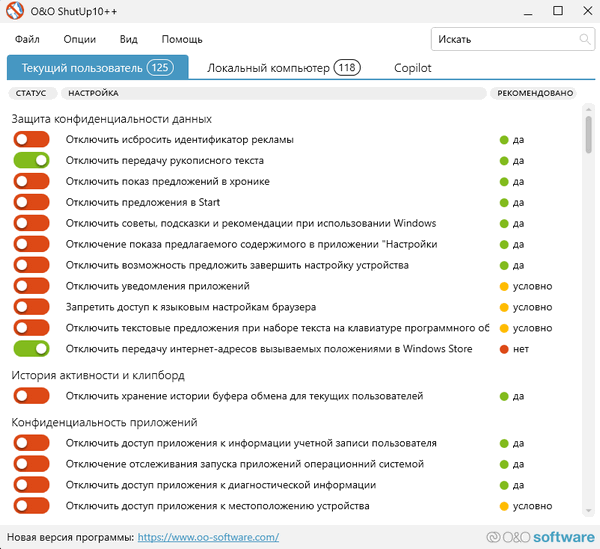The image size is (600, 549).
Task: Click the scrollbar down arrow
Action: tap(589, 511)
